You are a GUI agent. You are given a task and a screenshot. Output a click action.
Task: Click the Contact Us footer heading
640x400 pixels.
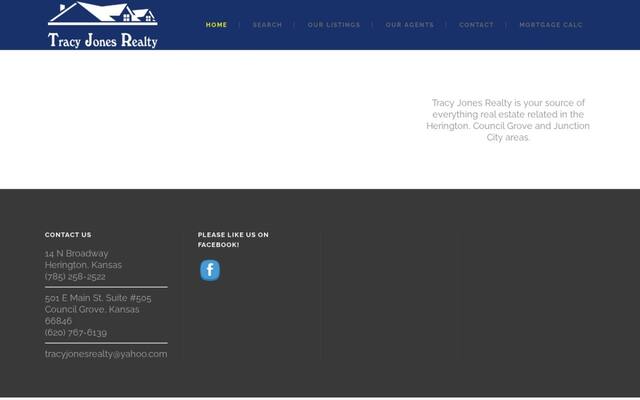[68, 235]
